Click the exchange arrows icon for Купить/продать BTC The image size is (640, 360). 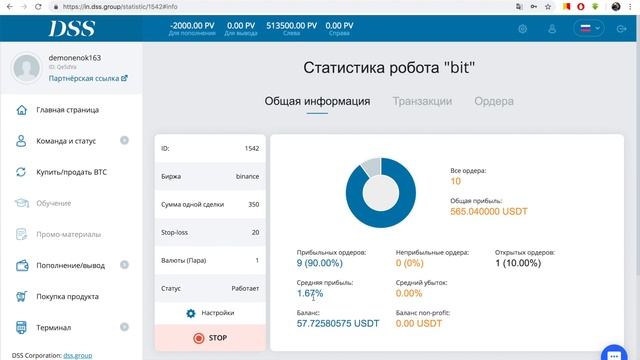pyautogui.click(x=21, y=172)
